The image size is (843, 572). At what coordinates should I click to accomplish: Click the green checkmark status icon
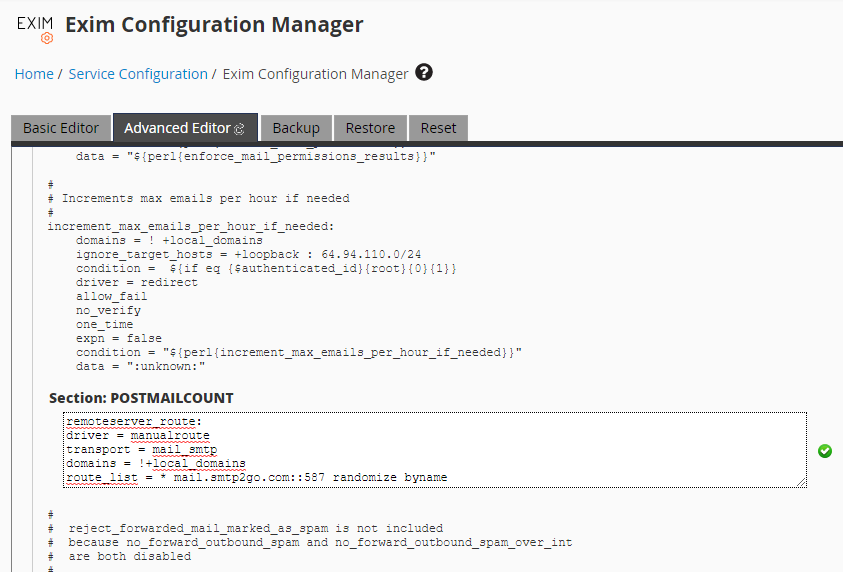tap(825, 451)
